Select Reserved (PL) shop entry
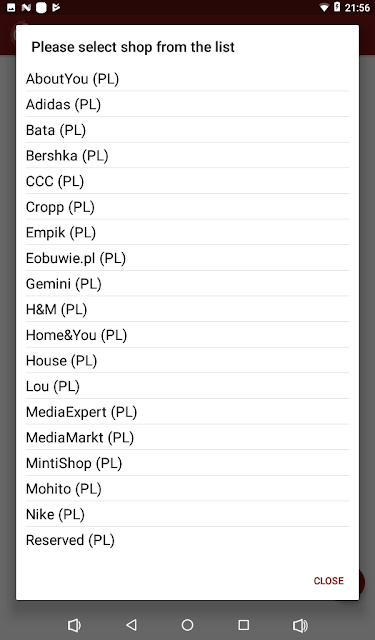Viewport: 375px width, 640px height. tap(187, 540)
